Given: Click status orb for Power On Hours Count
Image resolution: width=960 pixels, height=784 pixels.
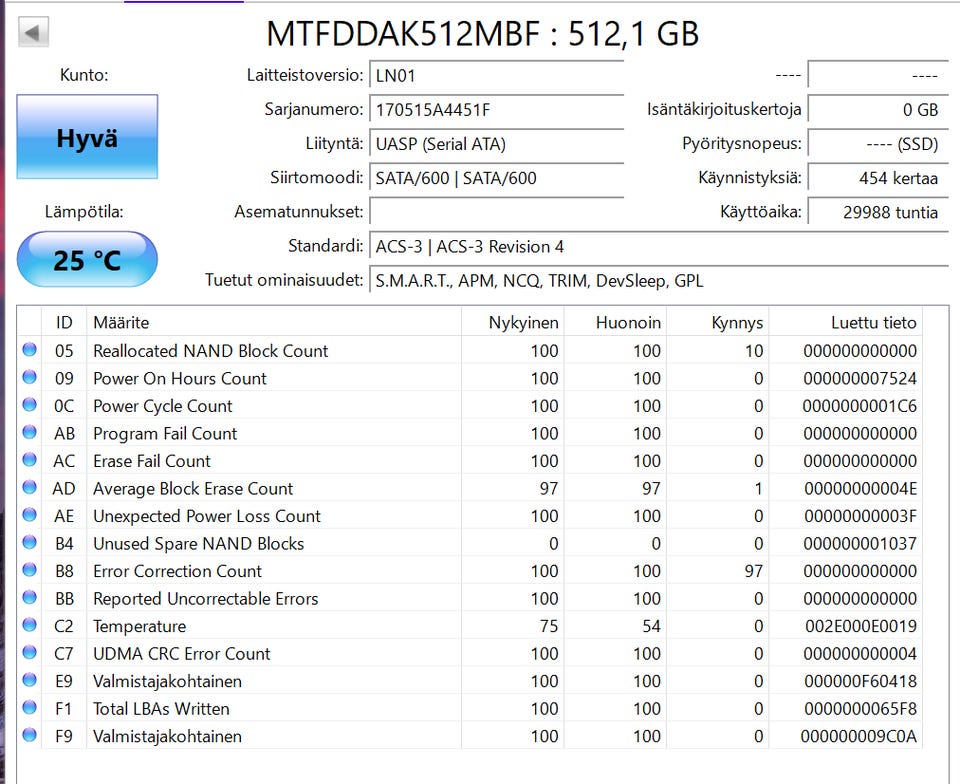Looking at the screenshot, I should coord(30,378).
